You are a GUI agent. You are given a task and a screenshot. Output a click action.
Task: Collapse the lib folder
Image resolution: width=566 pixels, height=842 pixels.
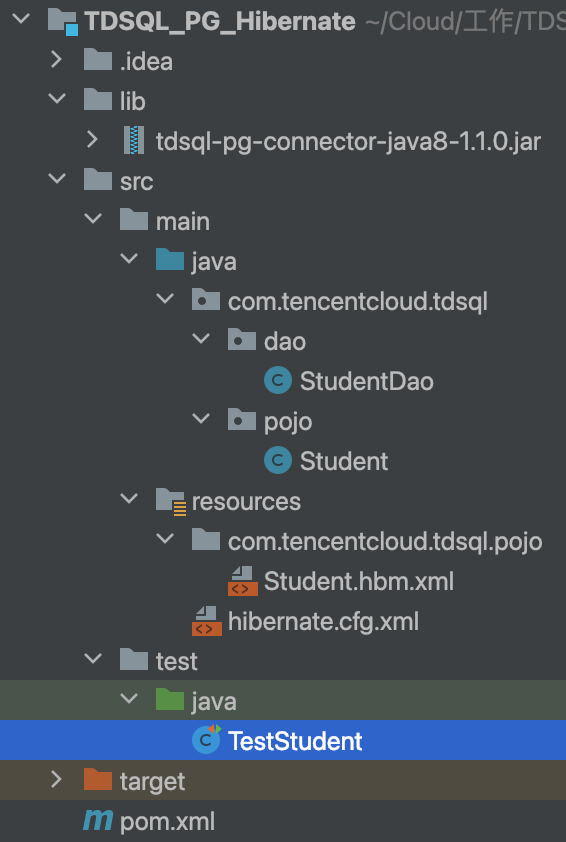point(56,100)
